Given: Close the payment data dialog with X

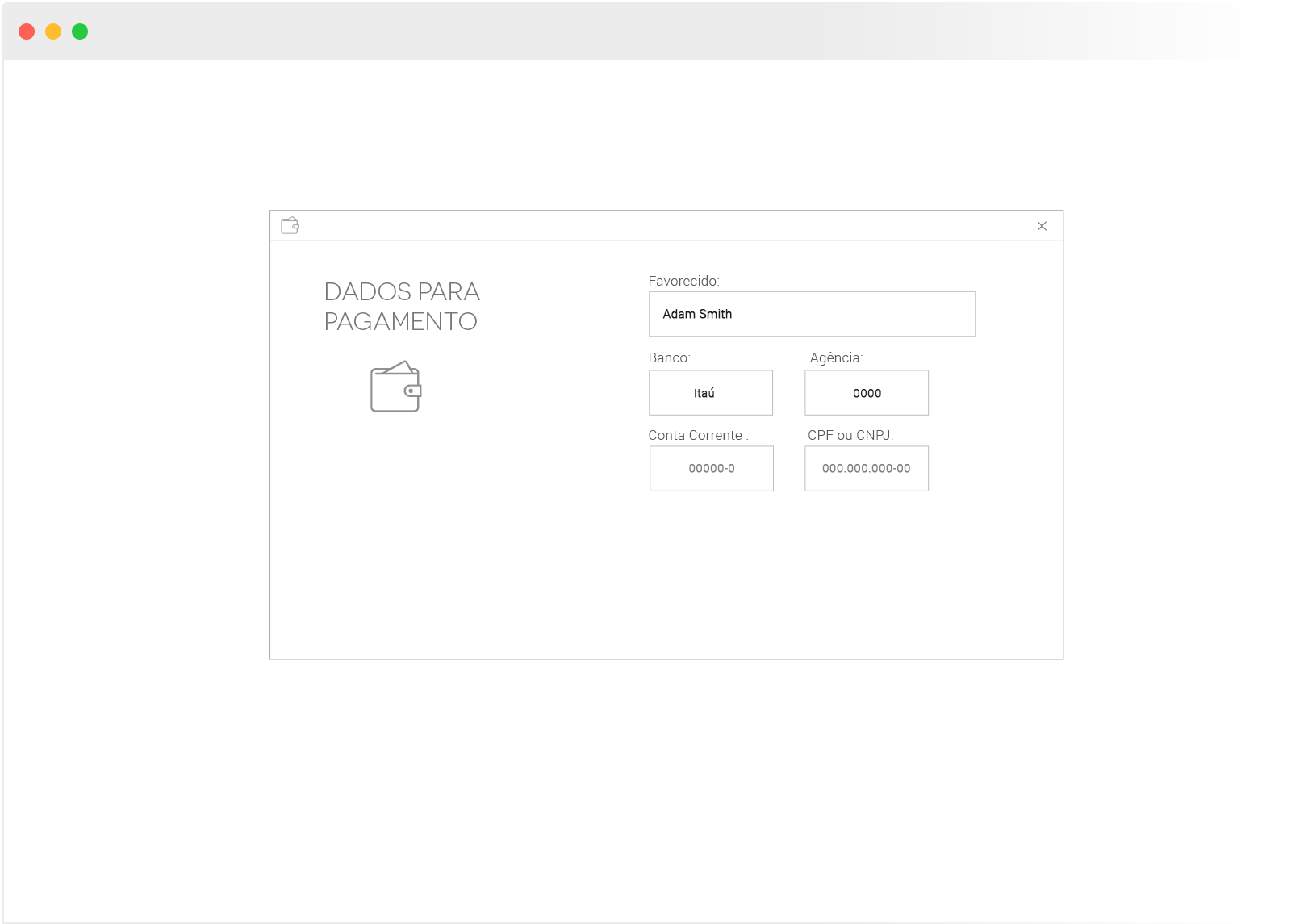Looking at the screenshot, I should point(1042,226).
